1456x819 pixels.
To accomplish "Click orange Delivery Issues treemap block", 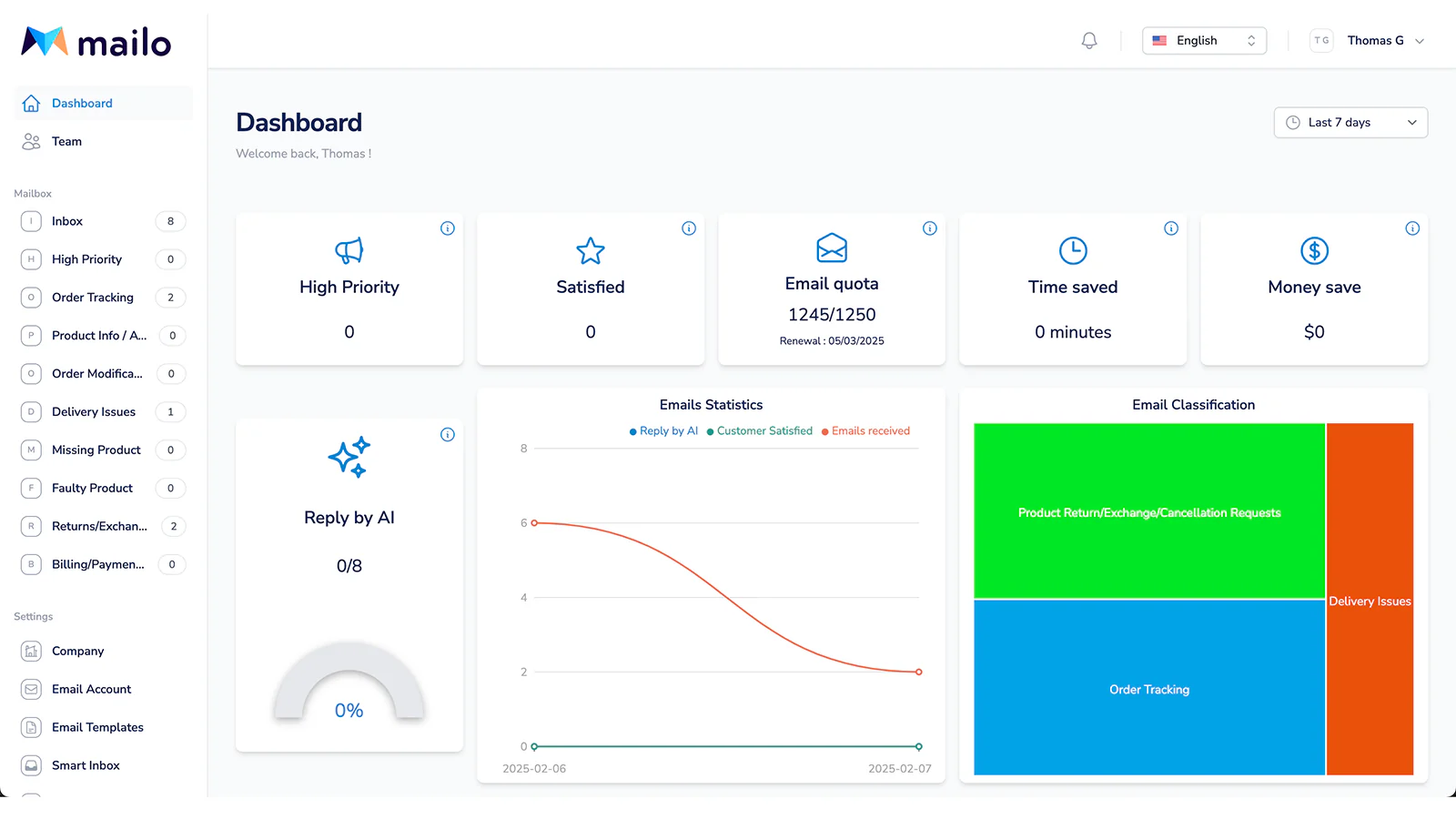I will (1370, 600).
